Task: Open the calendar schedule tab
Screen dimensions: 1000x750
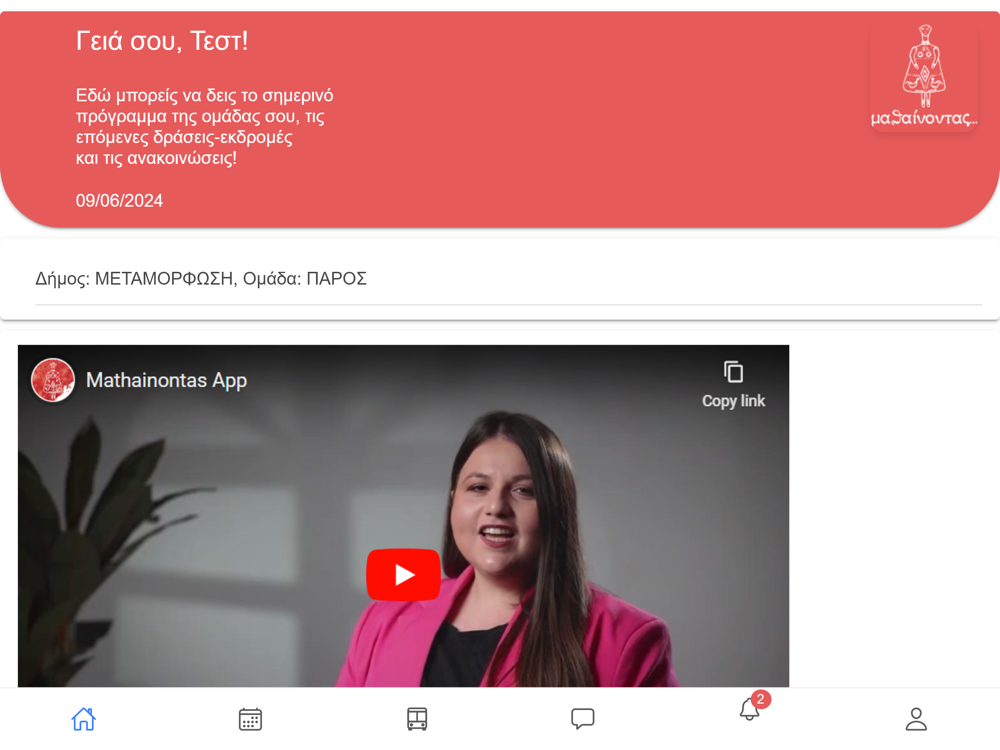Action: [250, 719]
